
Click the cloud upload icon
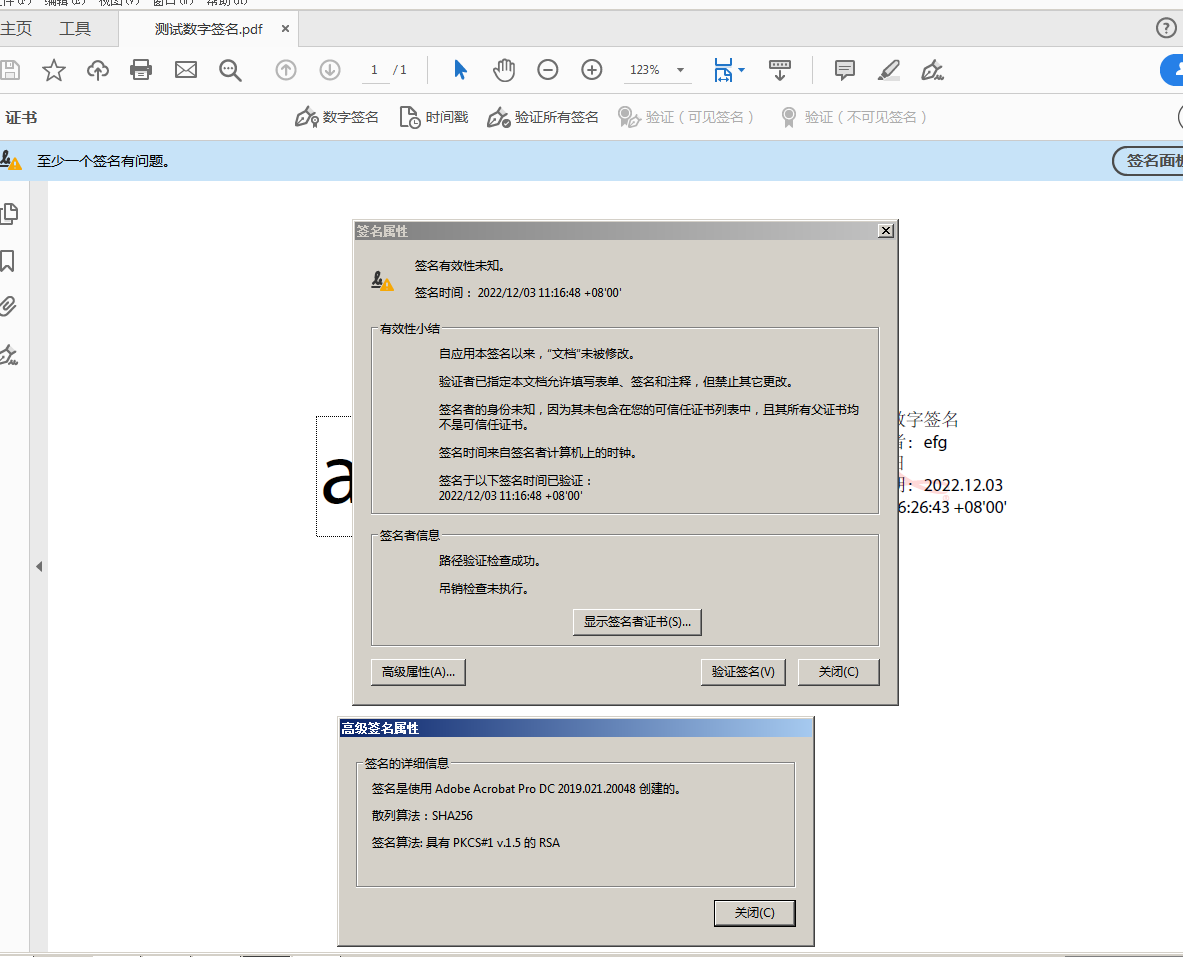98,70
